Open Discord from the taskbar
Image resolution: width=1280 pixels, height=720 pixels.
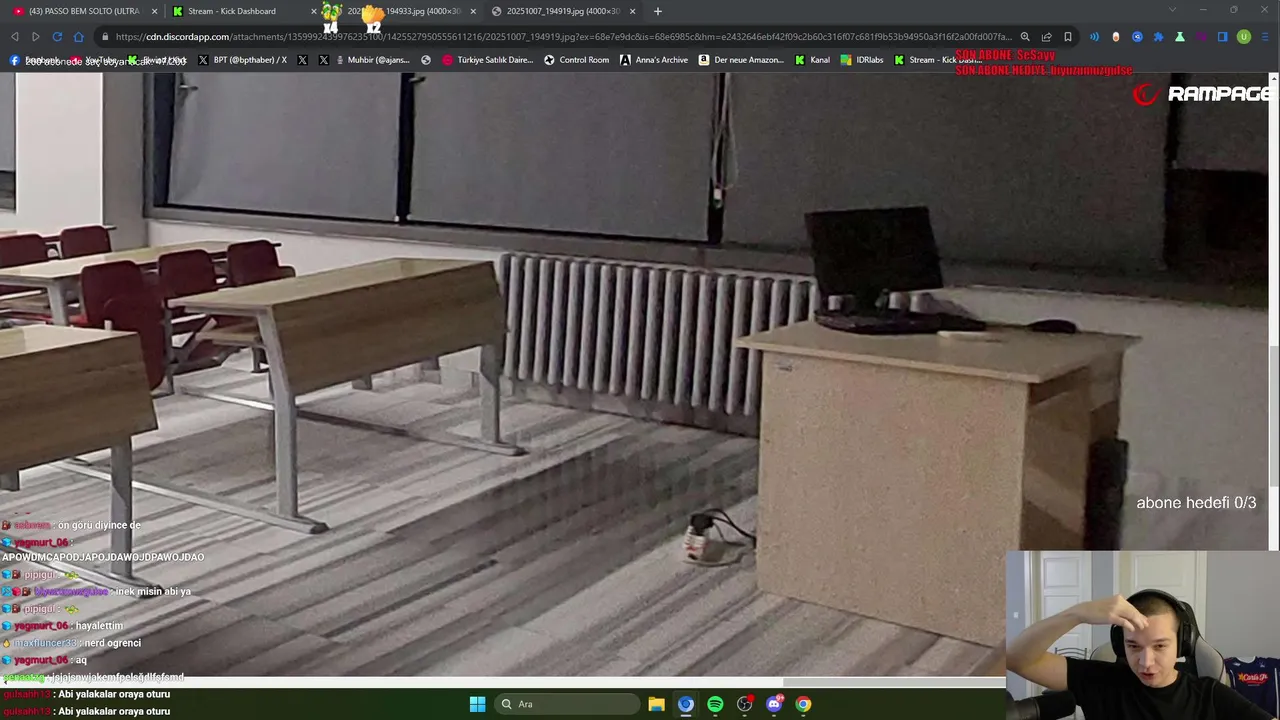click(x=774, y=704)
